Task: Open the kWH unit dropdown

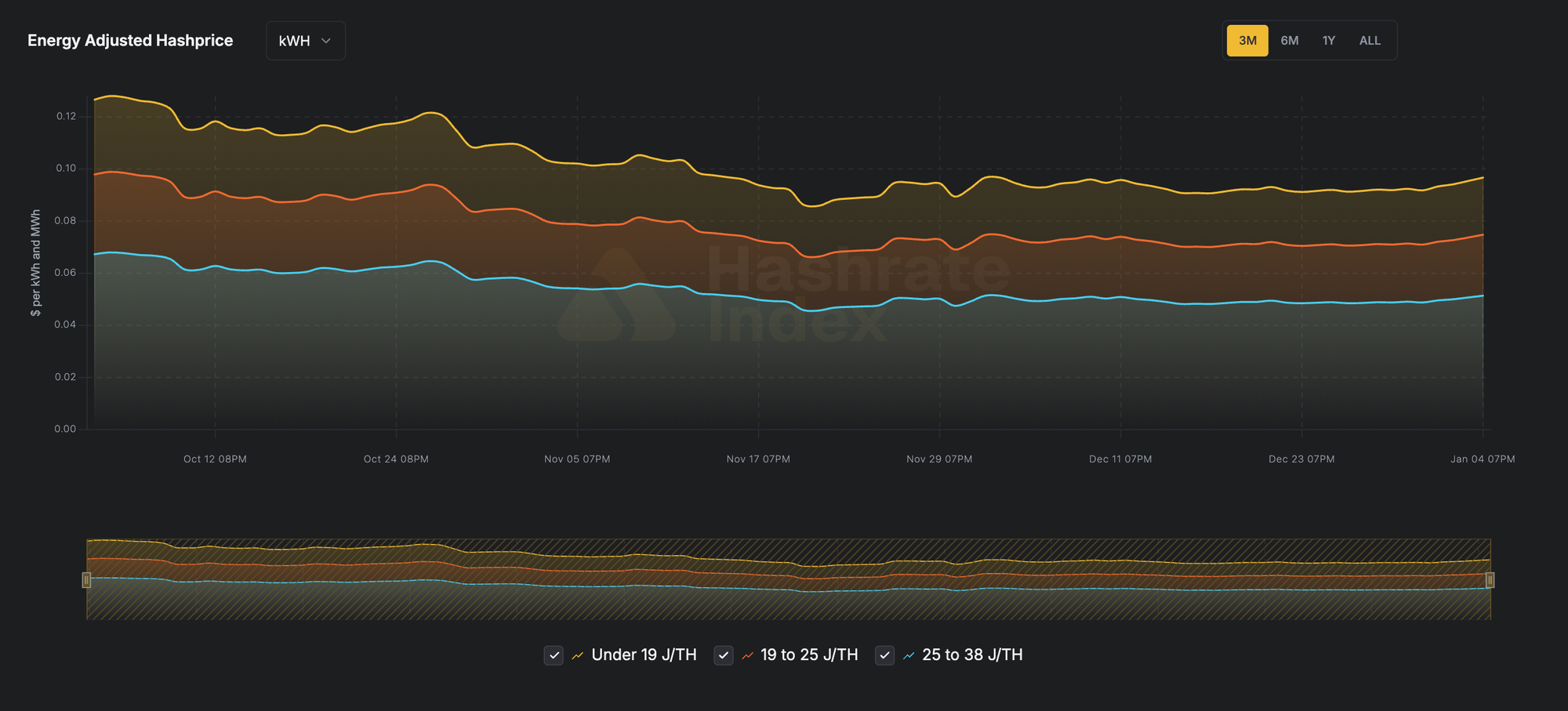Action: tap(305, 41)
